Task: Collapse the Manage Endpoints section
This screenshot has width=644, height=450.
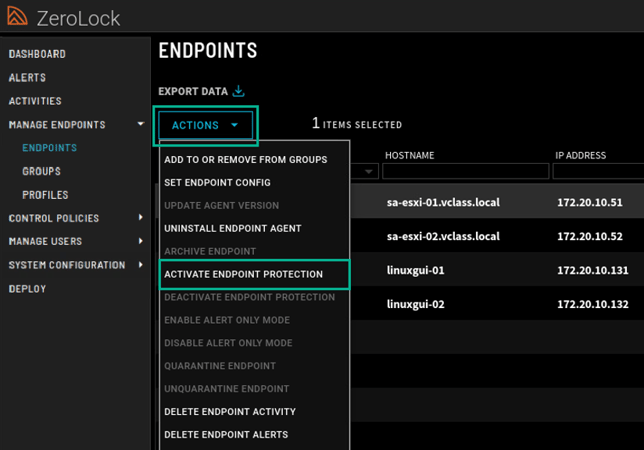Action: point(141,125)
